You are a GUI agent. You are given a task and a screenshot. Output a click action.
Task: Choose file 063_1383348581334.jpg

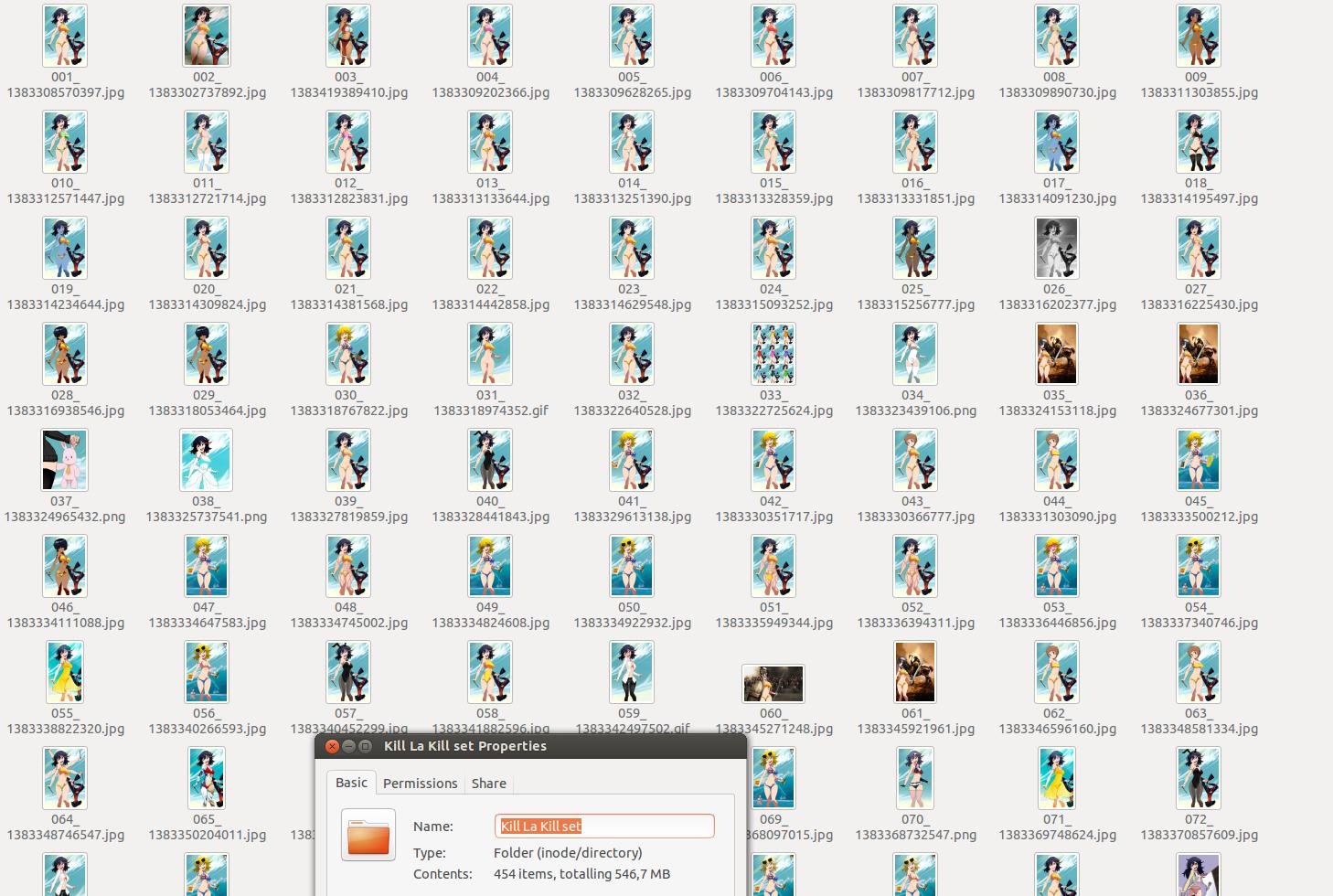(x=1199, y=672)
